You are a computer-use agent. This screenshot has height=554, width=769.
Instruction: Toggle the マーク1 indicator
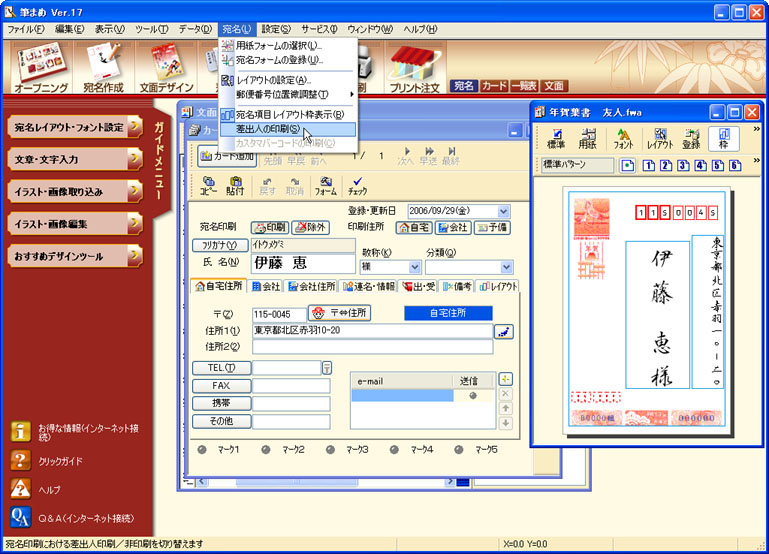point(202,450)
